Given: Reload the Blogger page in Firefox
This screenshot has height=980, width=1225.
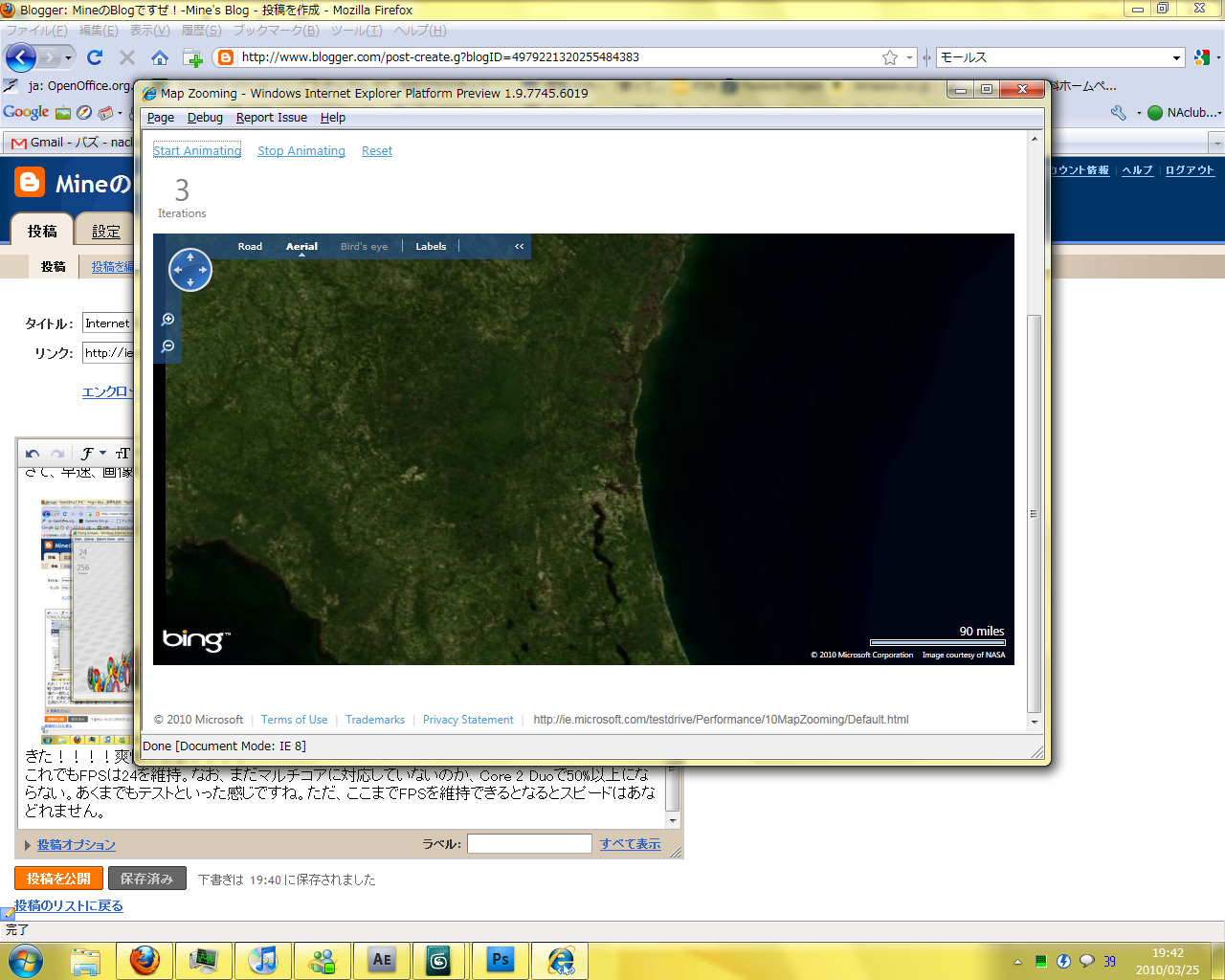Looking at the screenshot, I should coord(95,57).
